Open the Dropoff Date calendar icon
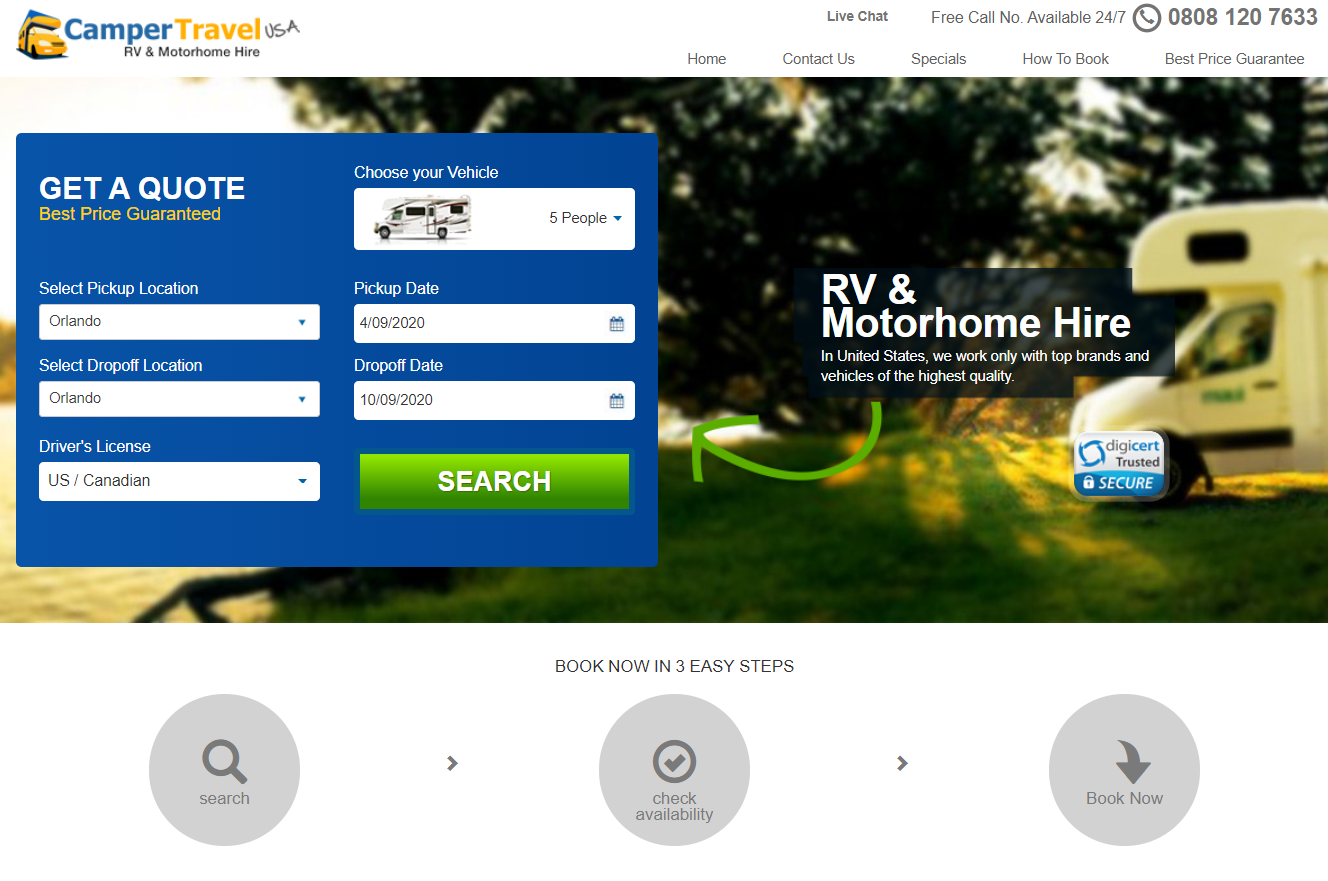Image resolution: width=1328 pixels, height=881 pixels. click(616, 401)
